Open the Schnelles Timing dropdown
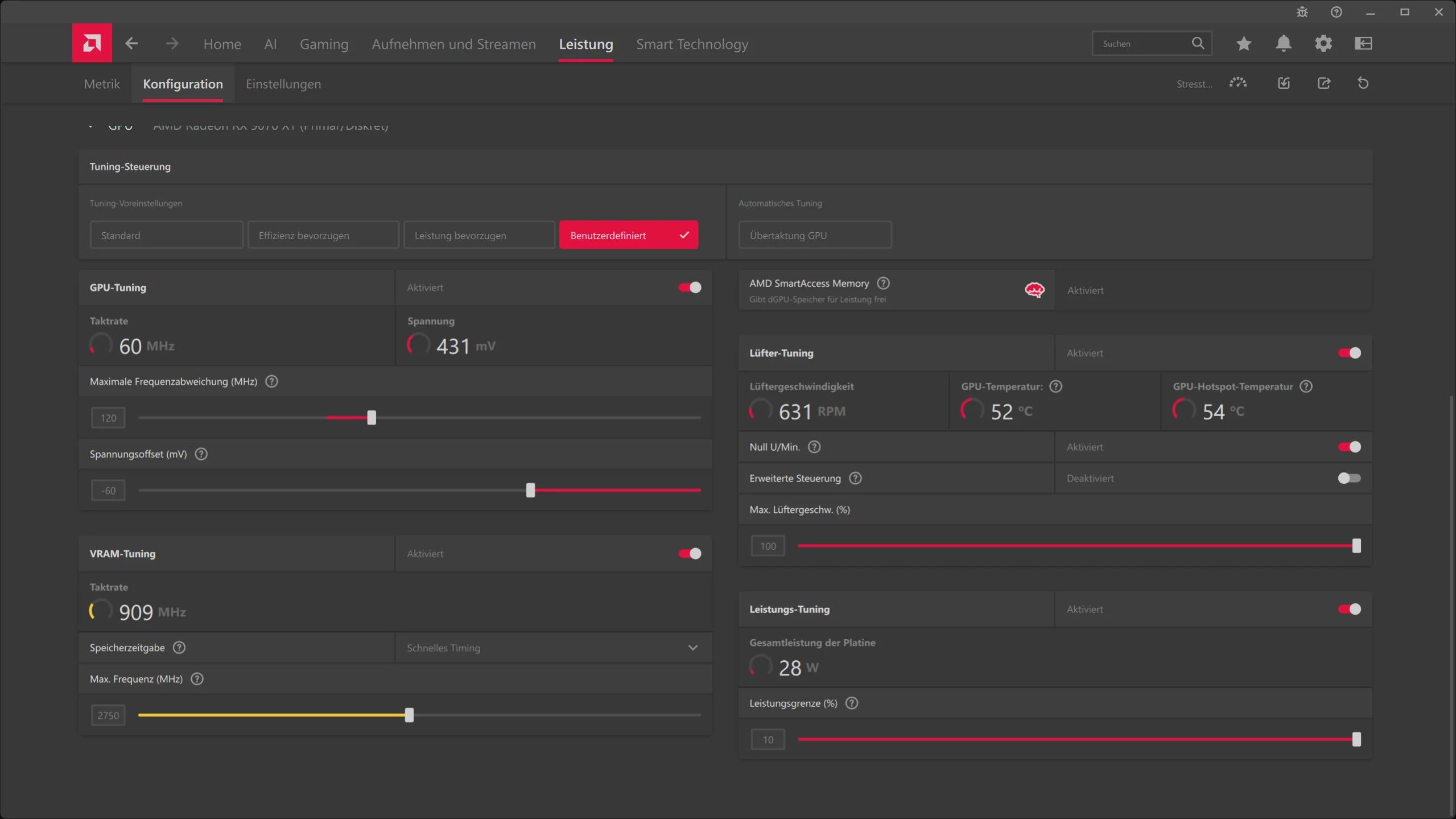Screen dimensions: 1456x819 (554, 648)
